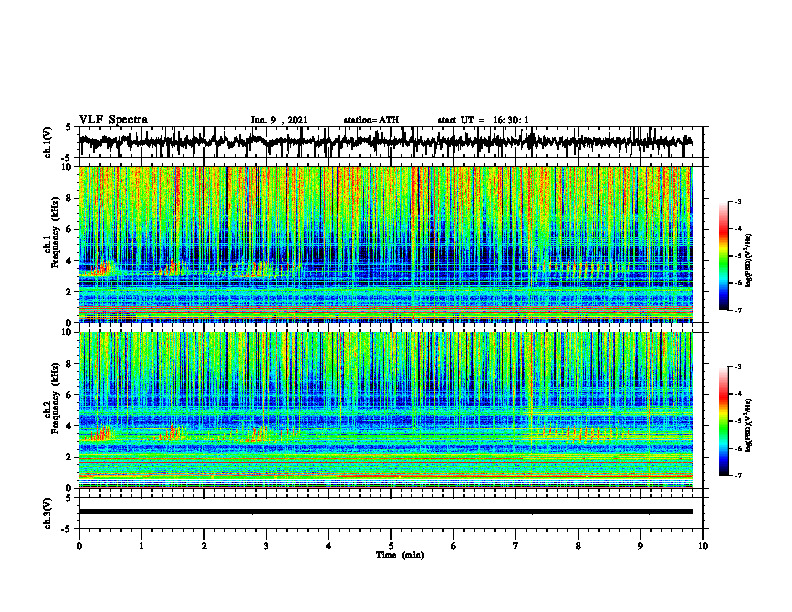Click the 'Time (min)' axis label
792x612 pixels.
click(x=400, y=555)
